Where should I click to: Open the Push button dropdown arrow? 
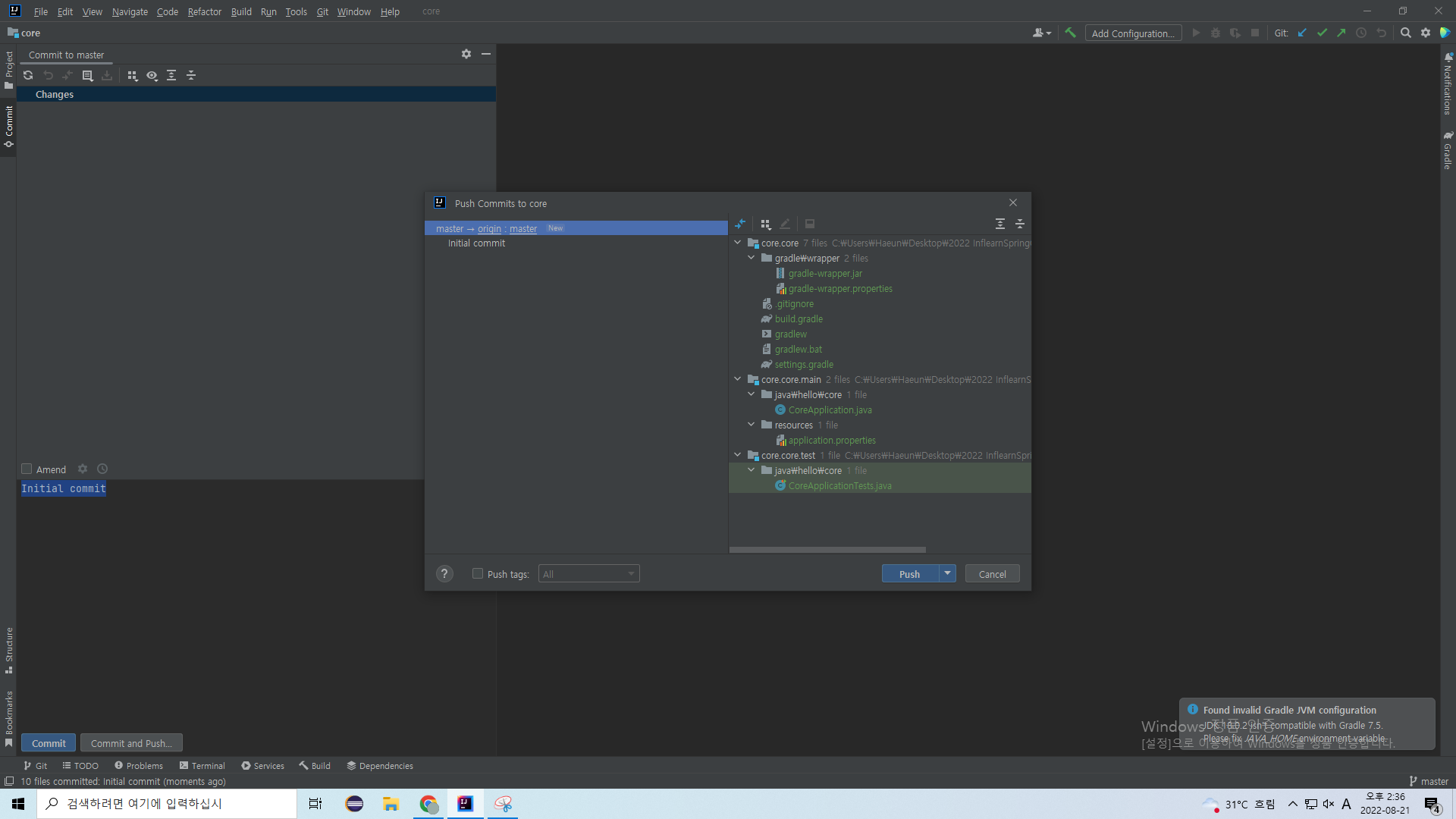[947, 573]
